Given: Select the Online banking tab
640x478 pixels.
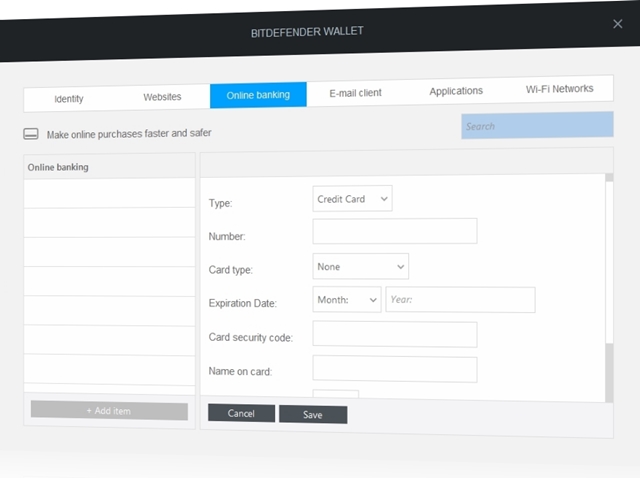Looking at the screenshot, I should 258,95.
